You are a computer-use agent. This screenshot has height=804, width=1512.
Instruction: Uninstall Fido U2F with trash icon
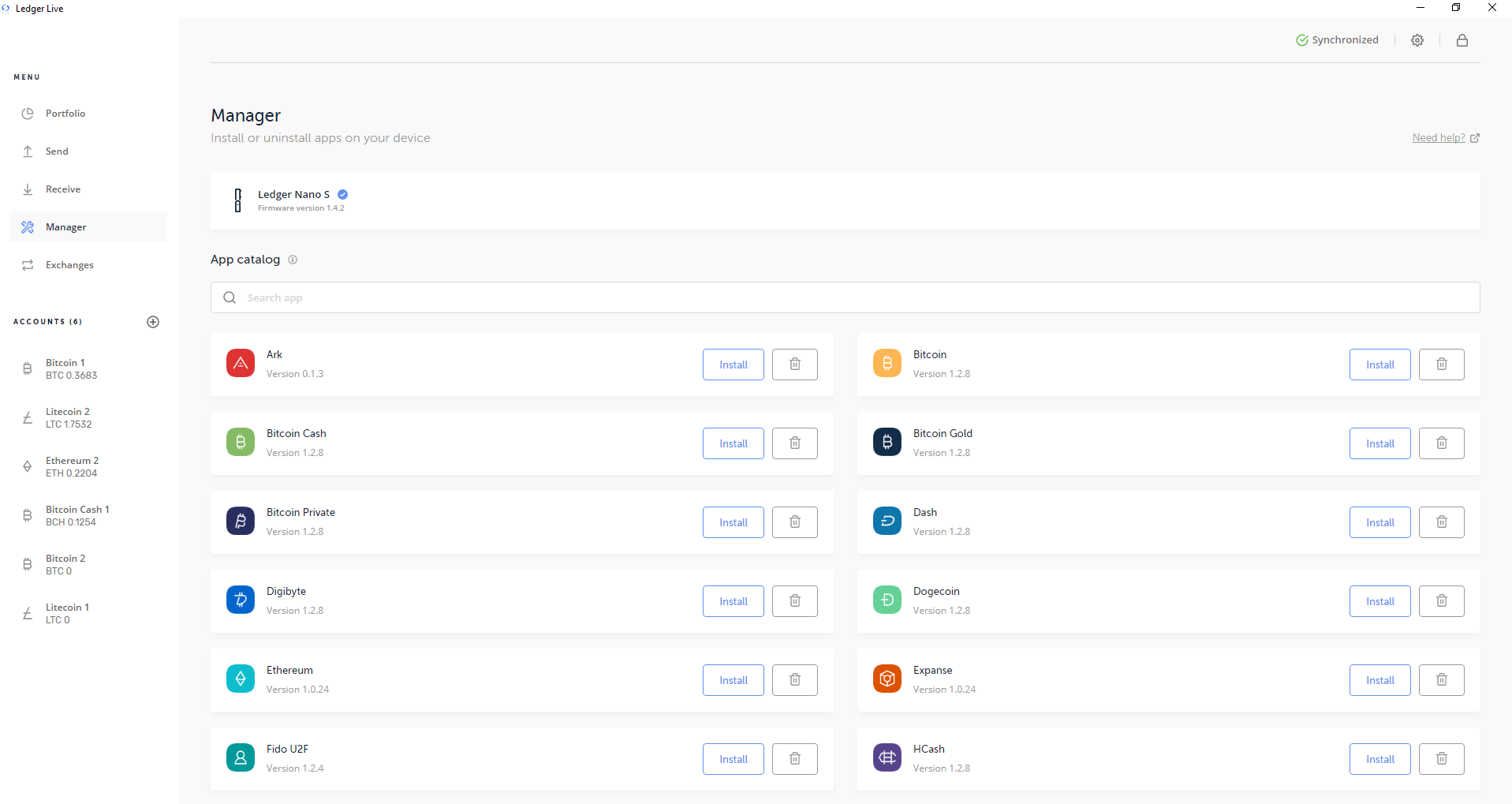click(795, 759)
